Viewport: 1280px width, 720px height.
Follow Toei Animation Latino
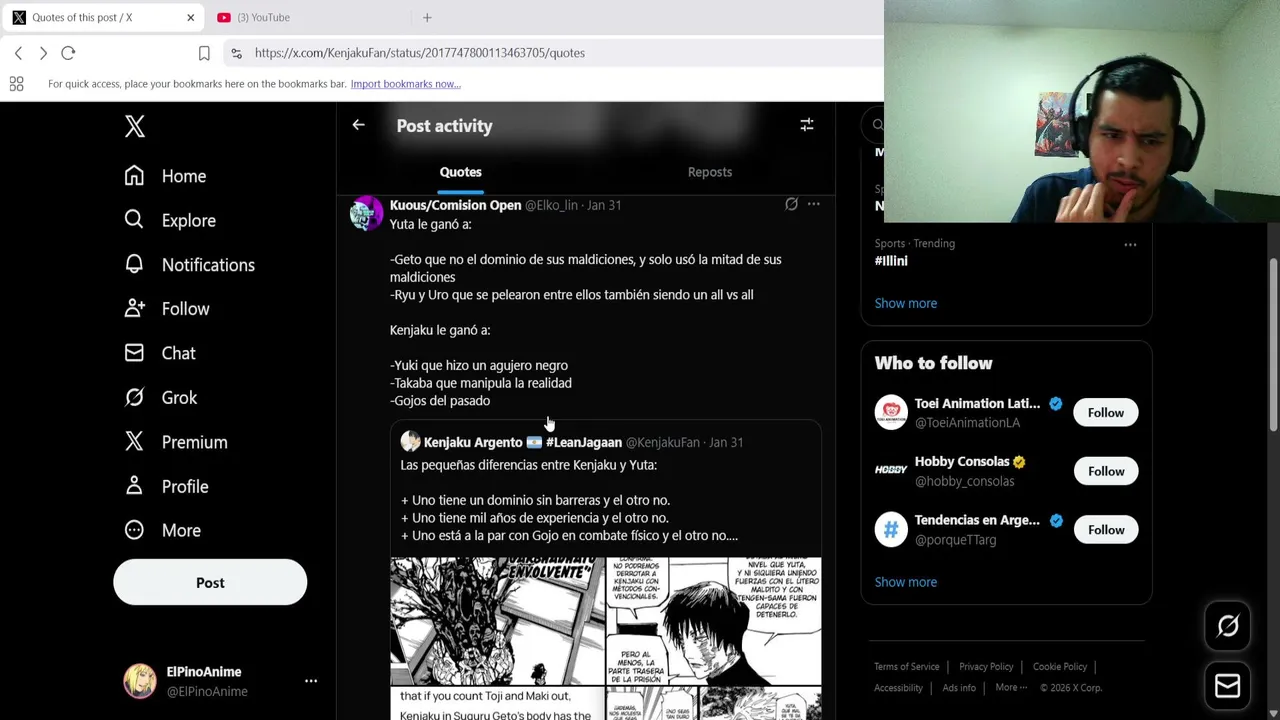click(1106, 412)
